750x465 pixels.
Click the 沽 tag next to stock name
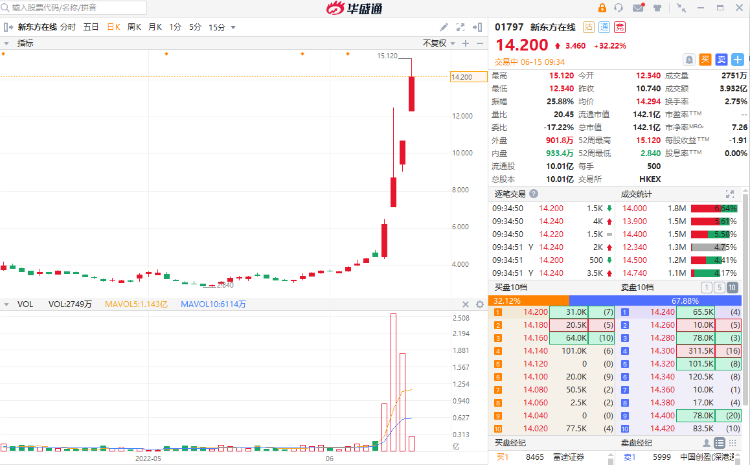tap(589, 27)
